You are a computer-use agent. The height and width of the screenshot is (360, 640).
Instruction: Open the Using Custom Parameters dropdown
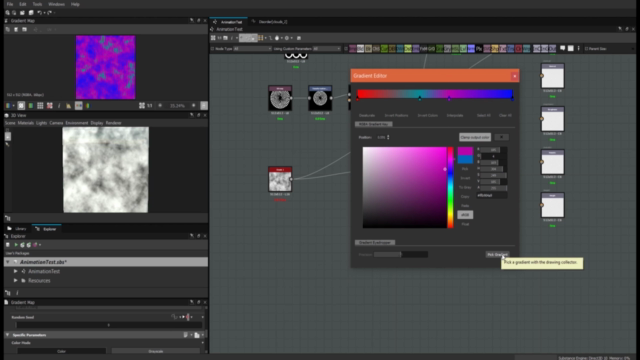click(x=327, y=49)
